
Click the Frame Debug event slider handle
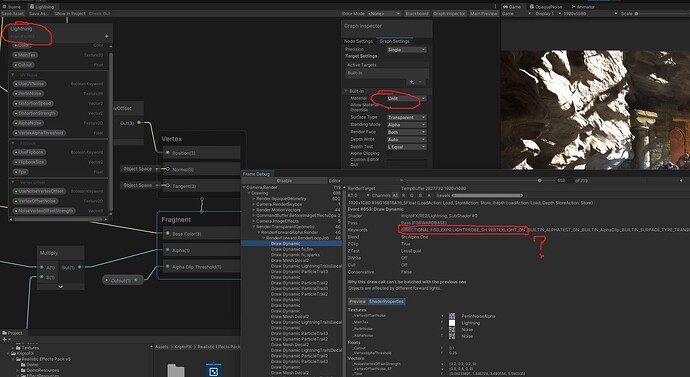540,180
